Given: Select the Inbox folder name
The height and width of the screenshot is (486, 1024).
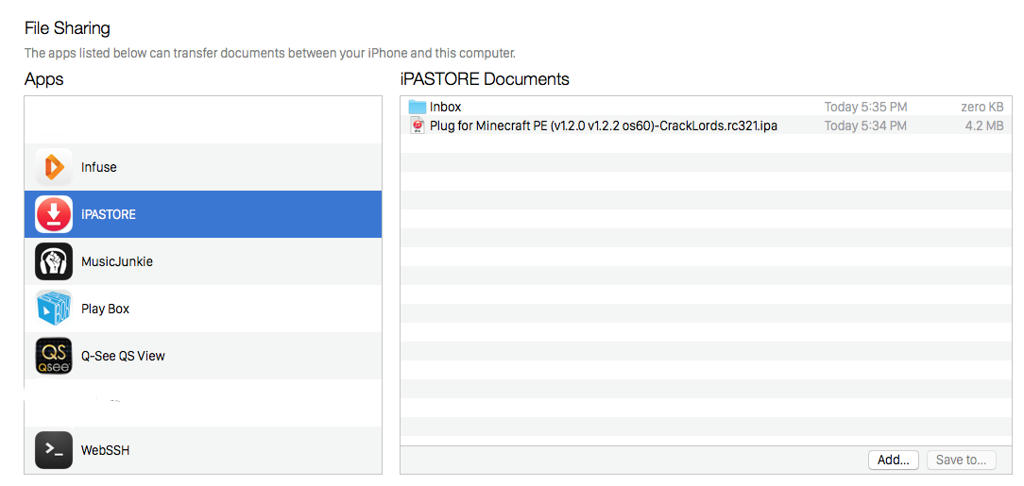Looking at the screenshot, I should (446, 107).
